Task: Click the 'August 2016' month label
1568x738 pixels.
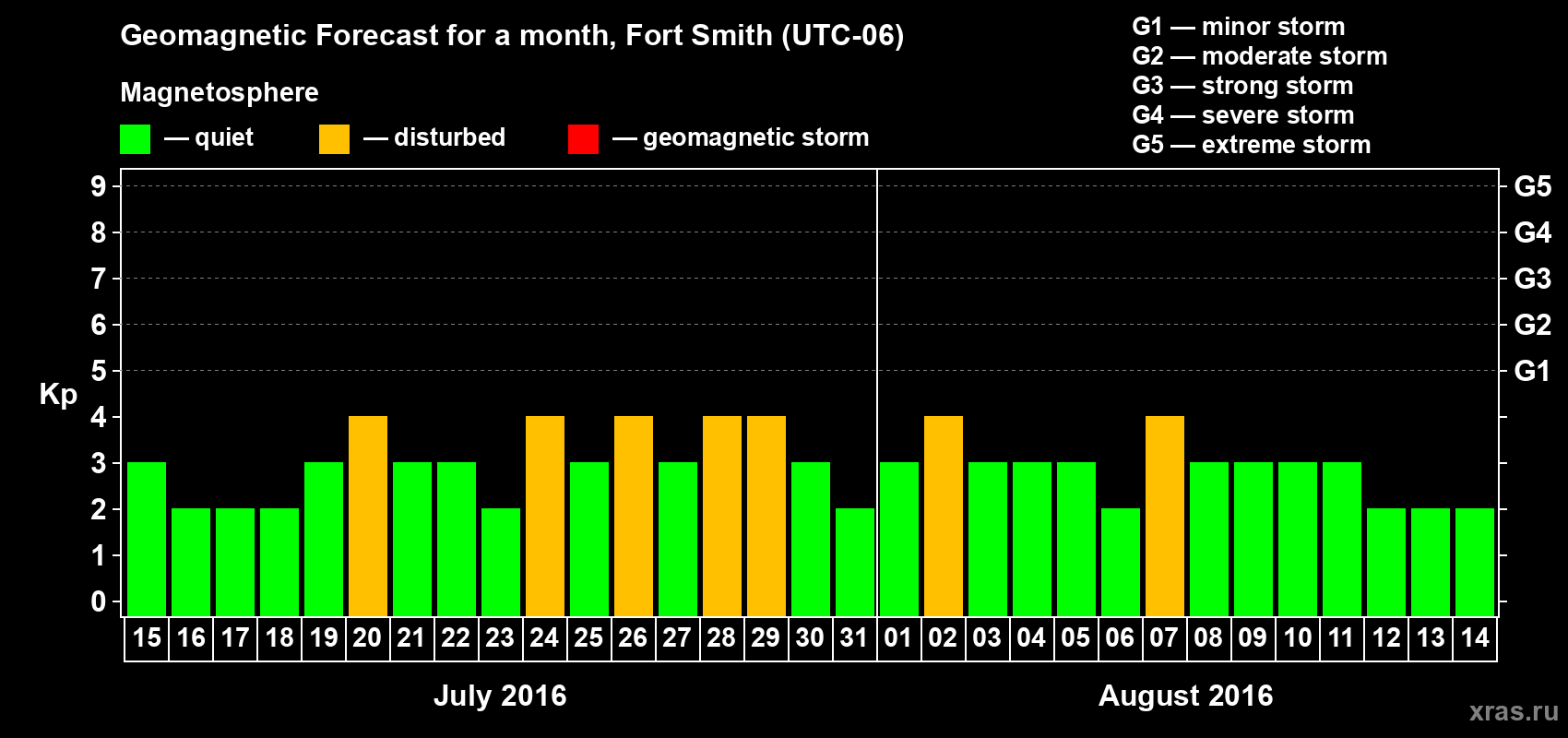Action: click(x=1185, y=696)
